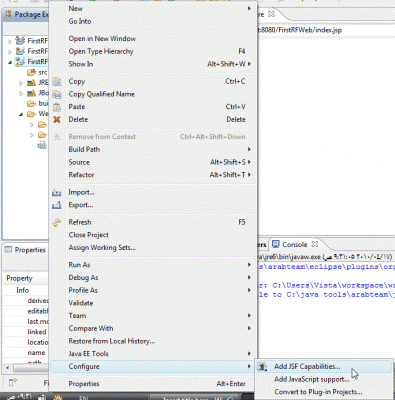Expand the second FirstRF project node
Viewport: 395px width, 400px height.
[x=10, y=52]
